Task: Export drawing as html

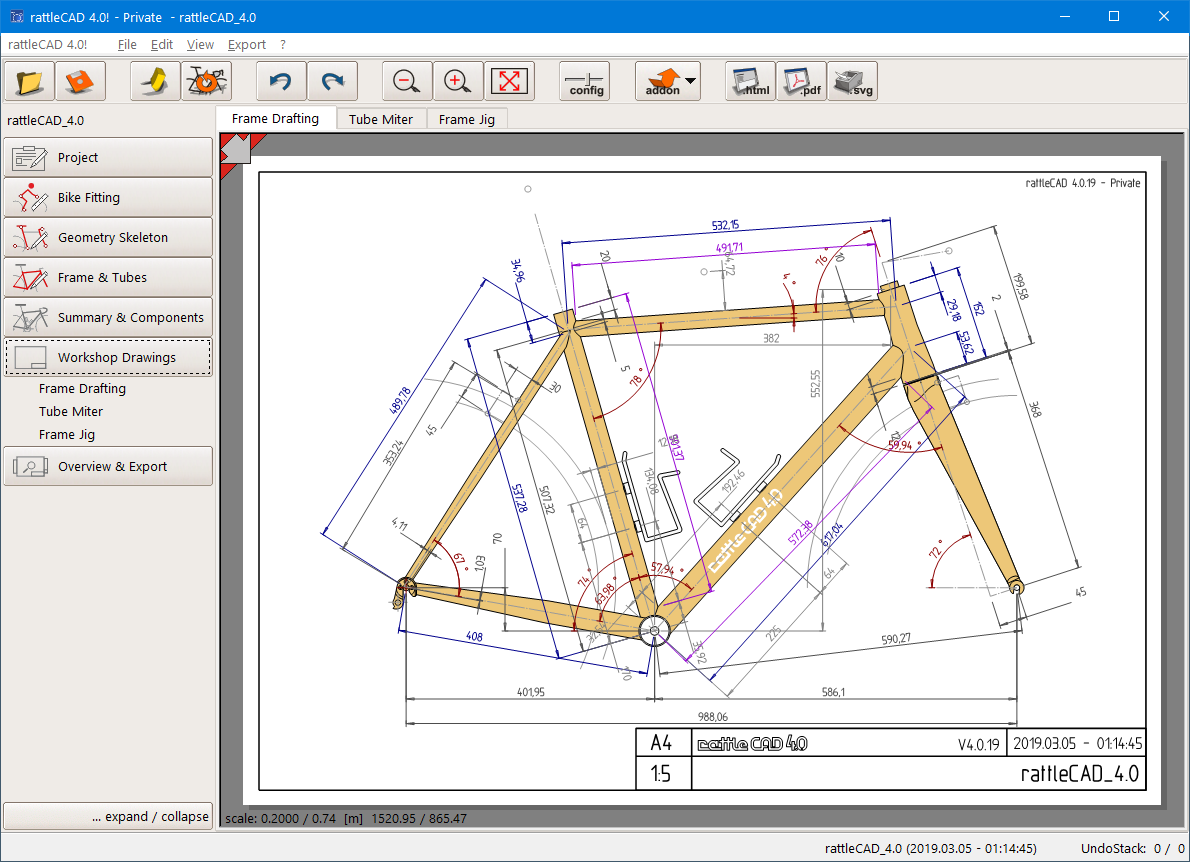Action: click(x=751, y=81)
